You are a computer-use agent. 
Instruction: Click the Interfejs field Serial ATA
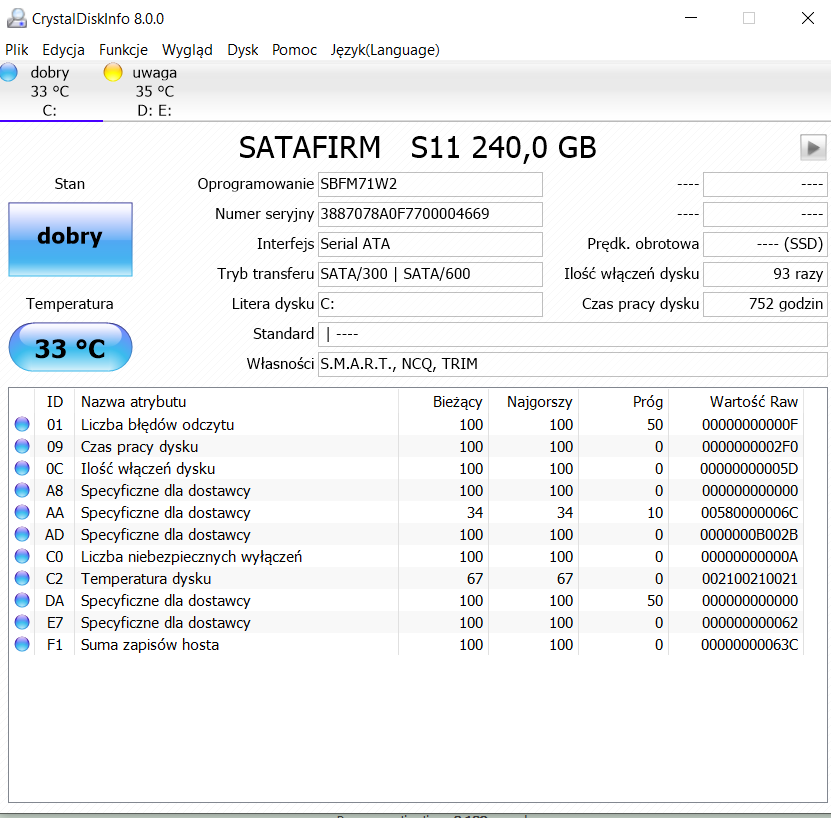430,244
